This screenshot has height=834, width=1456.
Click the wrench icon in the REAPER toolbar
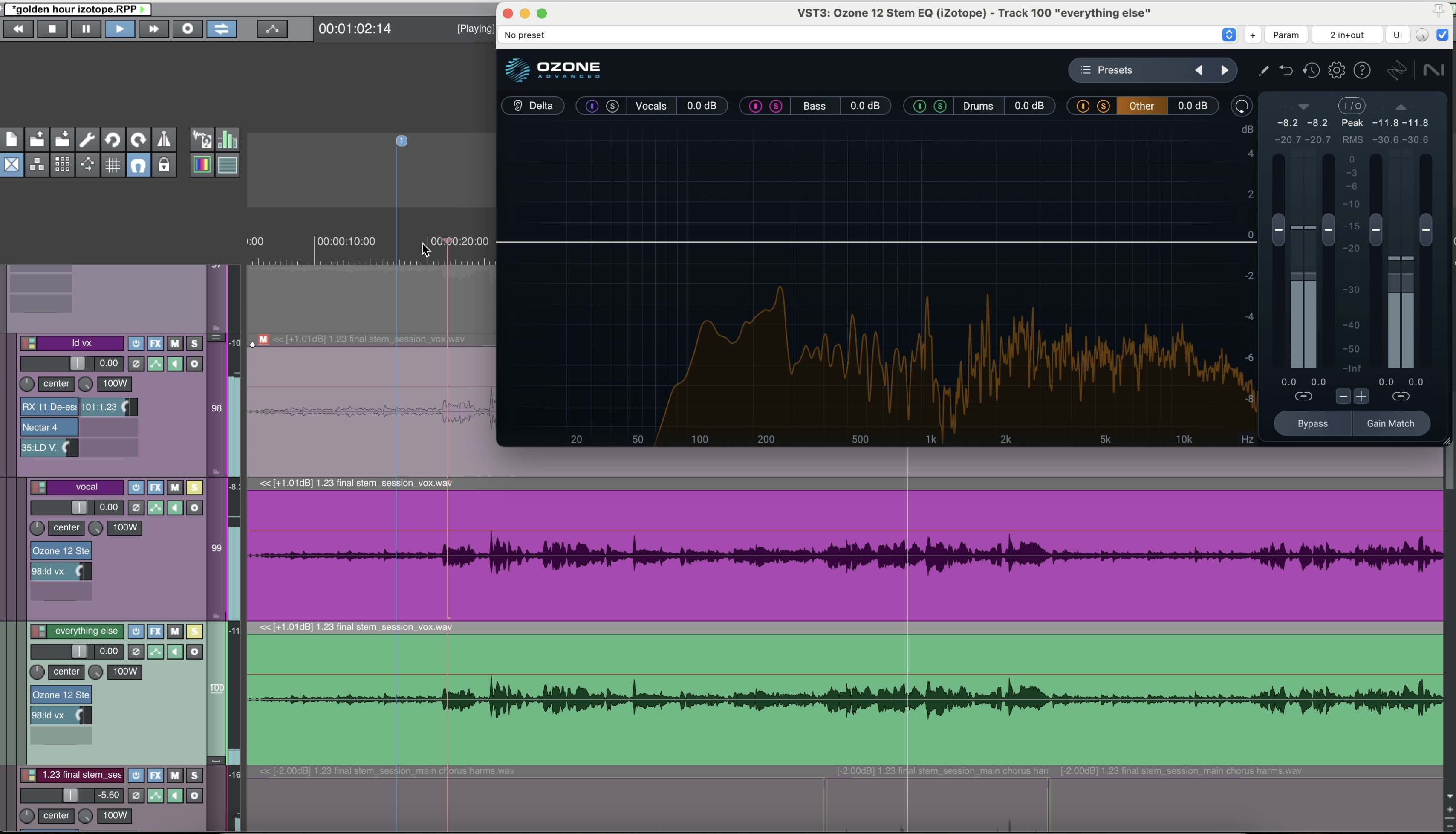click(87, 139)
